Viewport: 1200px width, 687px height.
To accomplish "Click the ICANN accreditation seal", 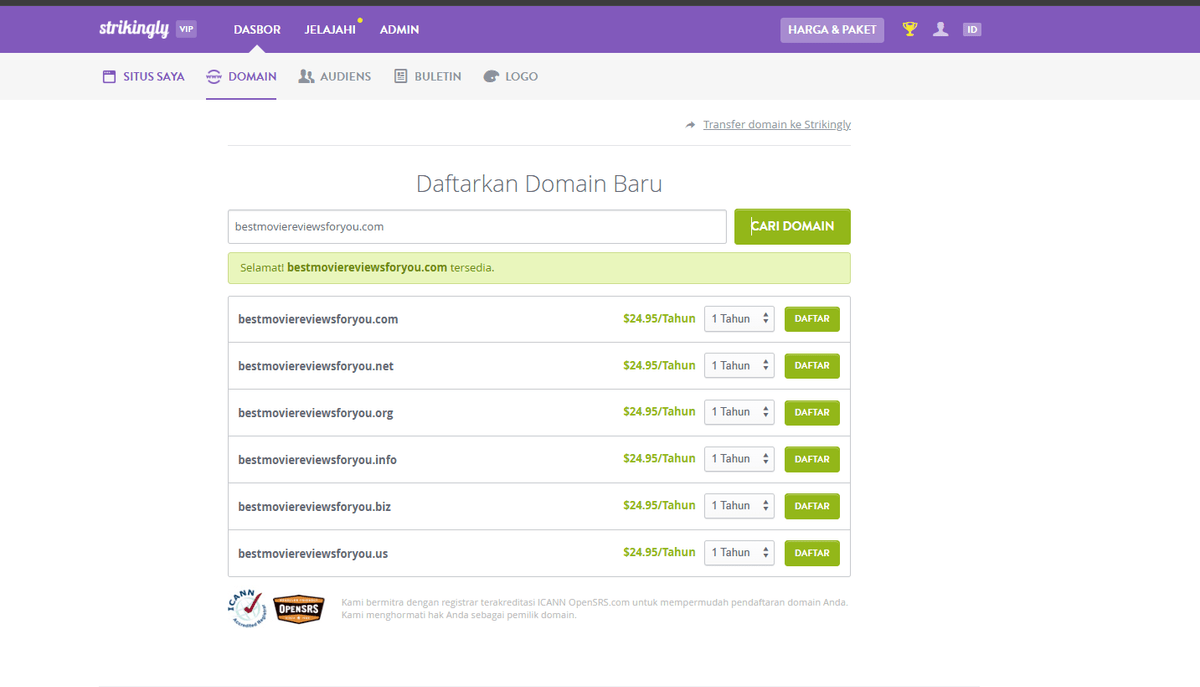I will (246, 608).
